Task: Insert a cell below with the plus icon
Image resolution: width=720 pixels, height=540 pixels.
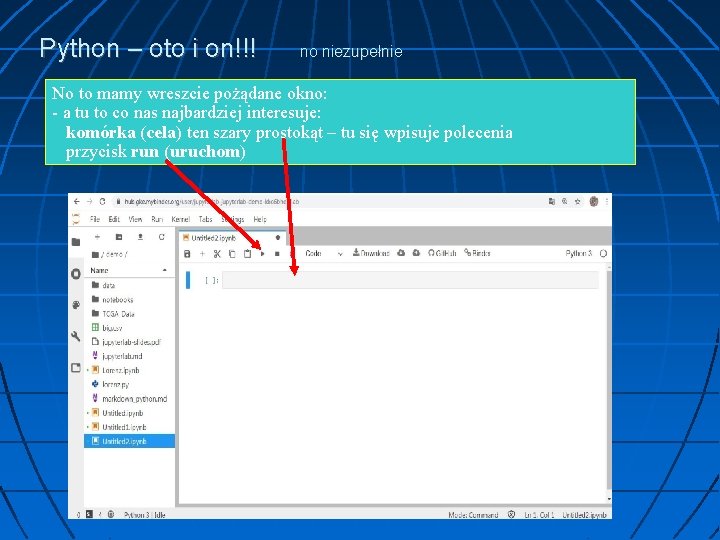Action: coord(202,253)
